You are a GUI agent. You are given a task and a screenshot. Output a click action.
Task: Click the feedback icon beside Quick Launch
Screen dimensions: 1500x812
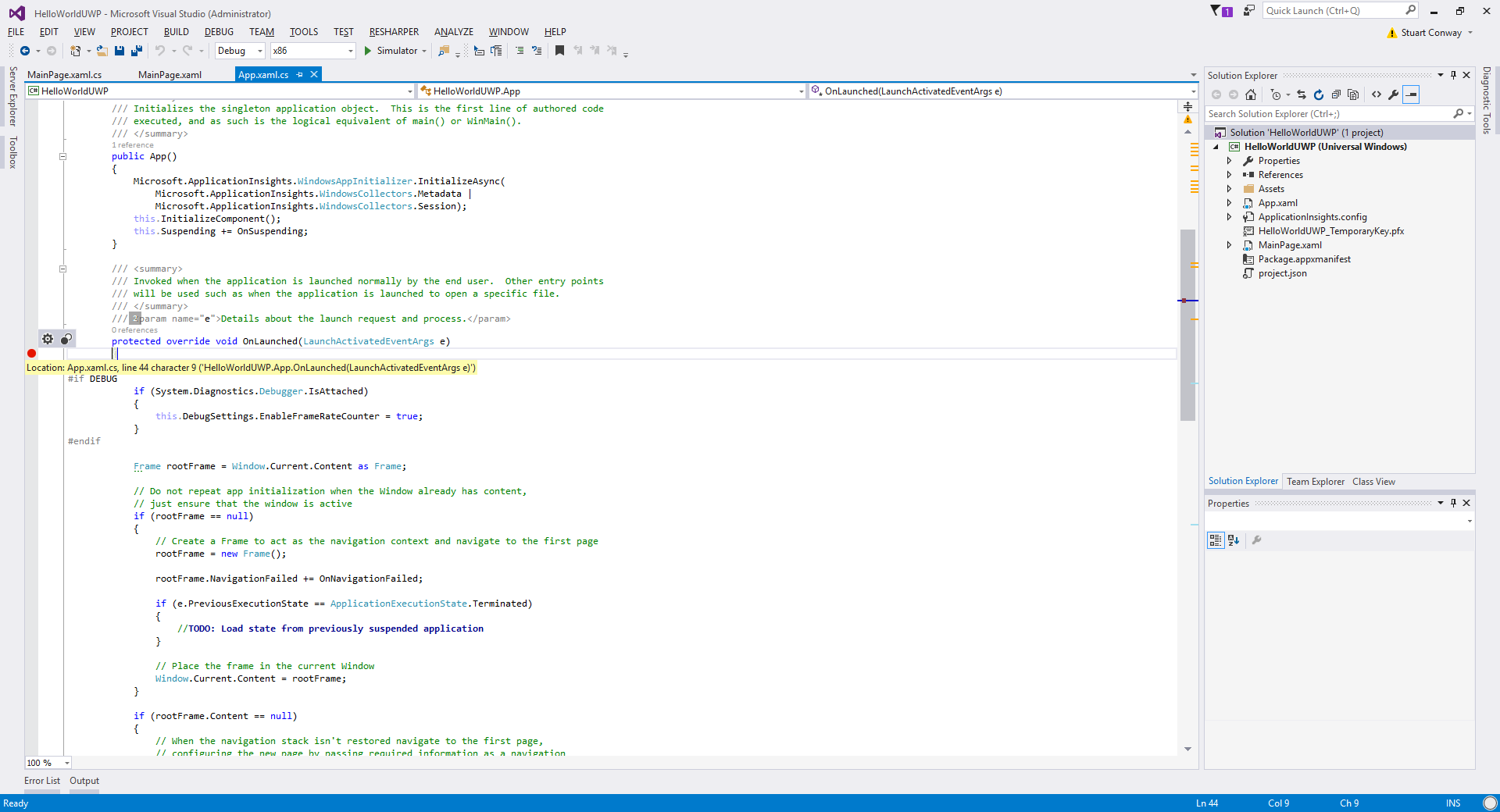(x=1249, y=11)
